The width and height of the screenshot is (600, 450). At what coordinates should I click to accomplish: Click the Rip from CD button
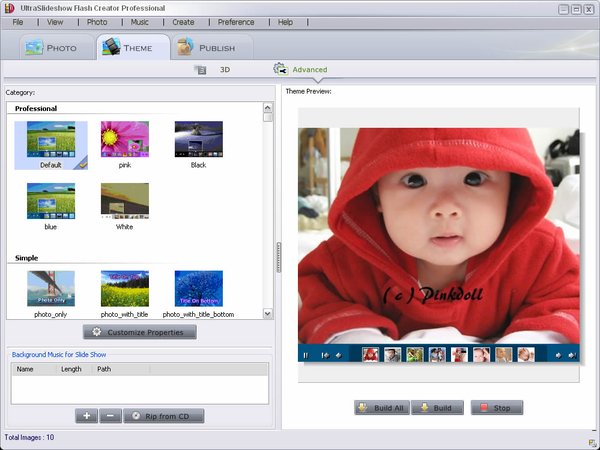[x=163, y=416]
